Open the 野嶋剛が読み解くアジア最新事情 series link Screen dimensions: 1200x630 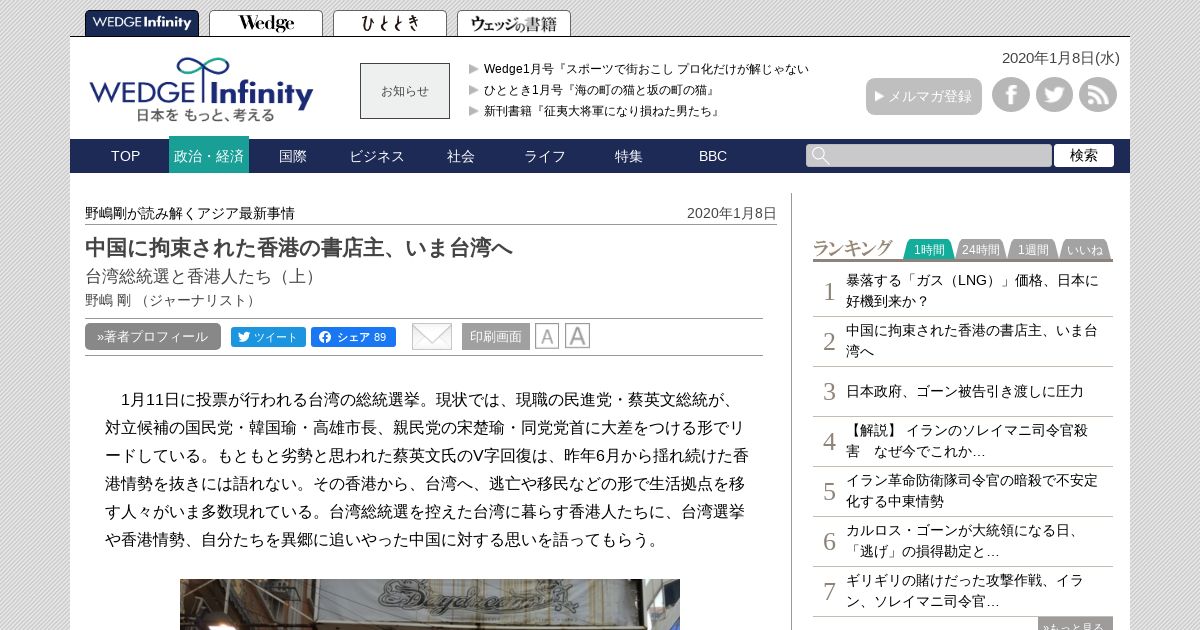[190, 213]
